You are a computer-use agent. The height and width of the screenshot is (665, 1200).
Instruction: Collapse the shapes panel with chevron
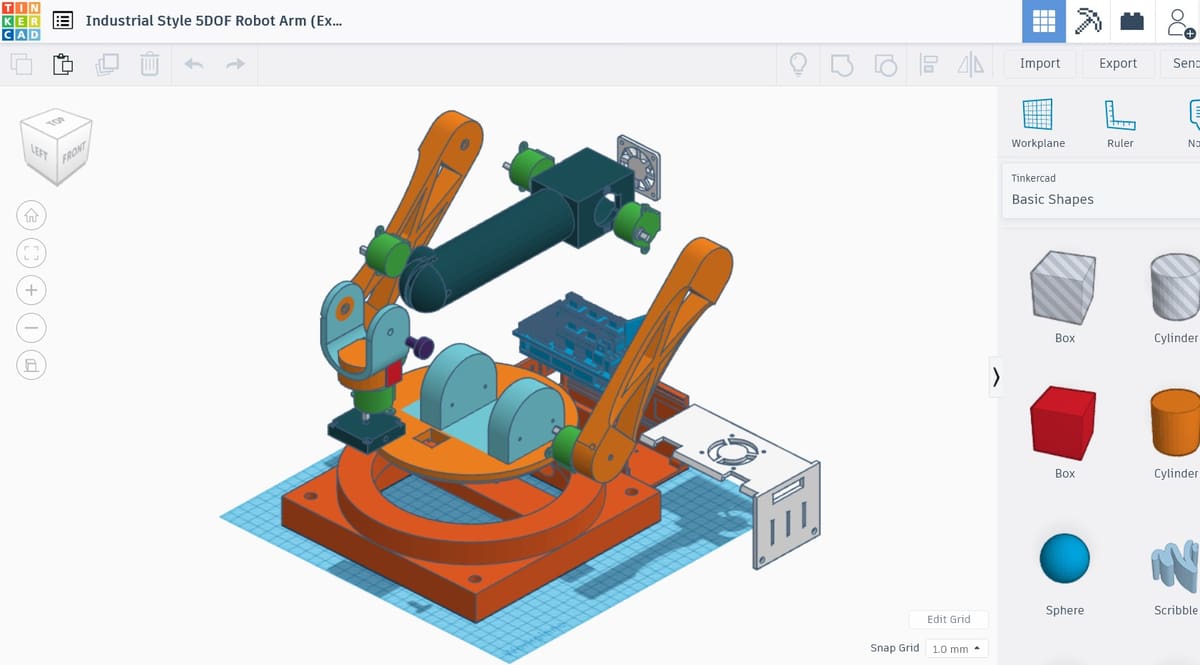(x=995, y=376)
